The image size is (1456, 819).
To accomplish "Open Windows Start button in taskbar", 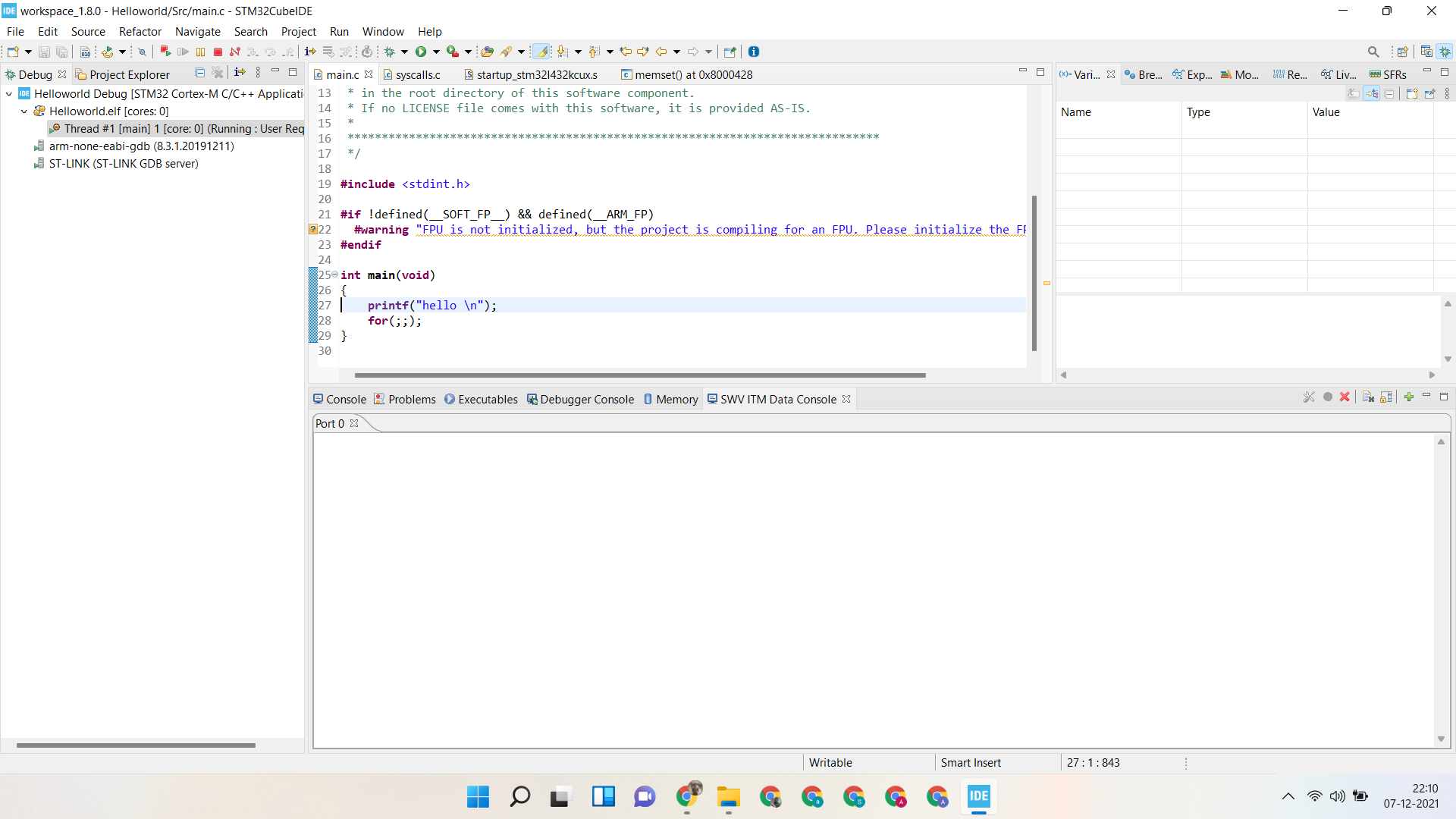I will pos(478,796).
